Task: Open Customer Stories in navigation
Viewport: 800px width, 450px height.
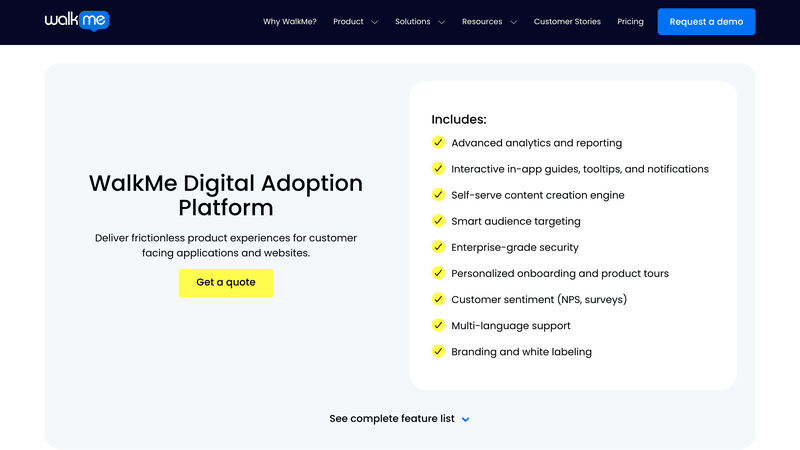Action: click(x=567, y=22)
